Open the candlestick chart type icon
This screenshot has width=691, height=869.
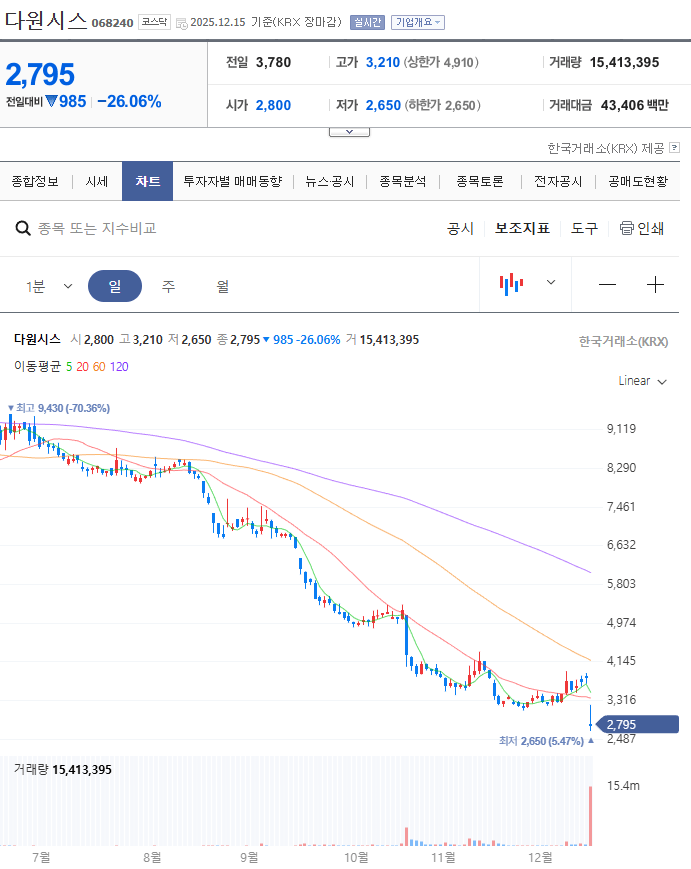pyautogui.click(x=511, y=284)
